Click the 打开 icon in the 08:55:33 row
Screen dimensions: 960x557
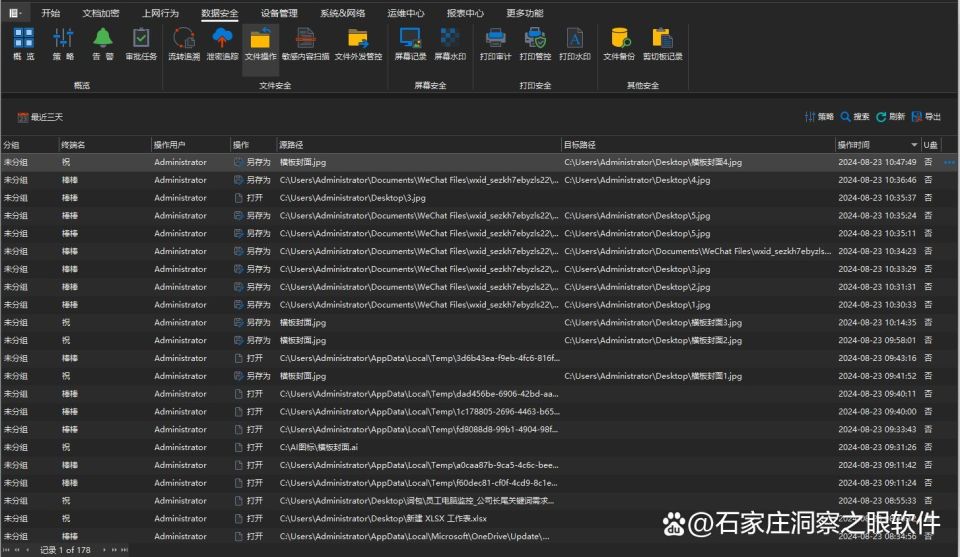tap(239, 500)
